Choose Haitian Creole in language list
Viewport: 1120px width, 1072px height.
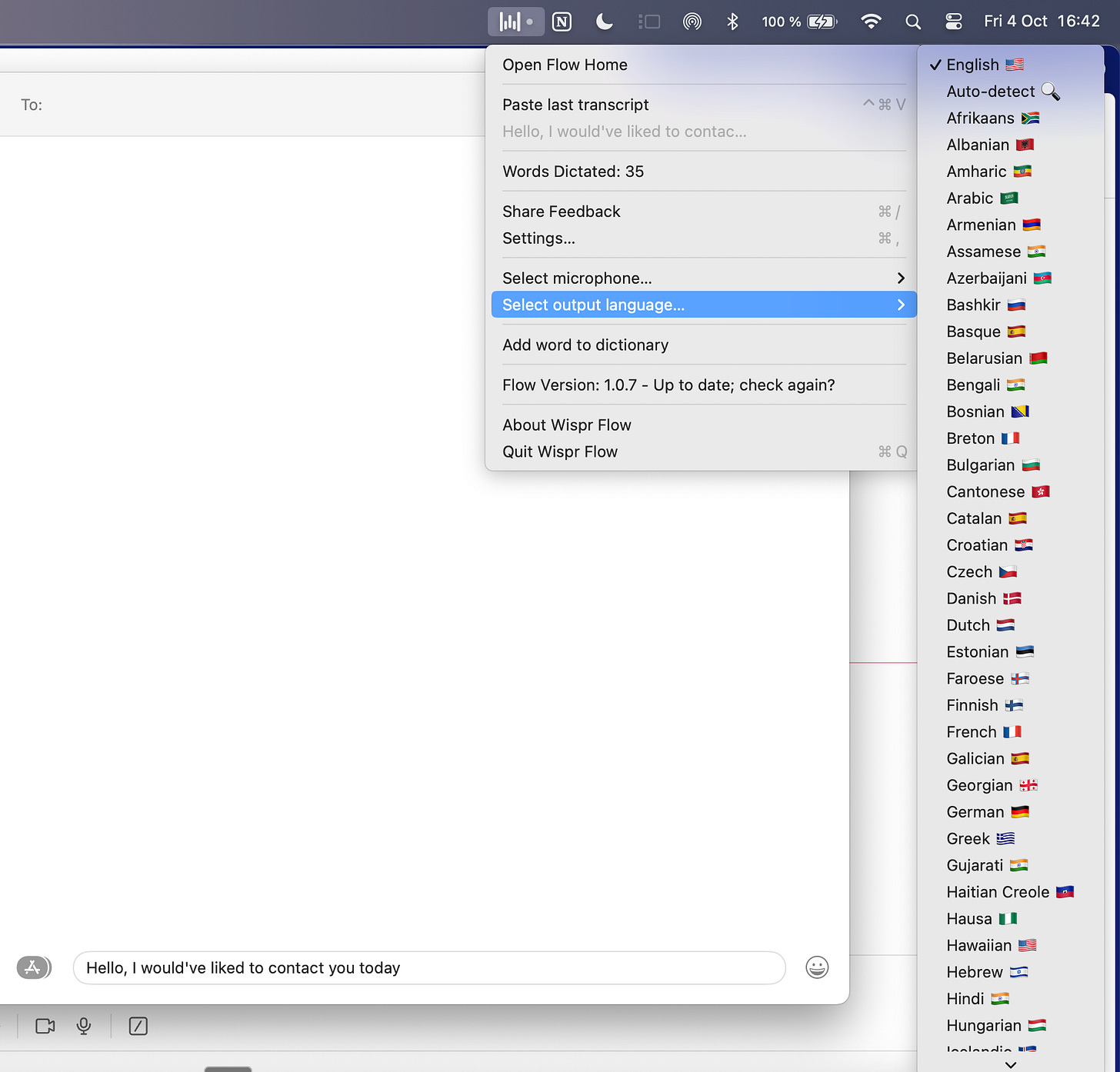(1011, 892)
